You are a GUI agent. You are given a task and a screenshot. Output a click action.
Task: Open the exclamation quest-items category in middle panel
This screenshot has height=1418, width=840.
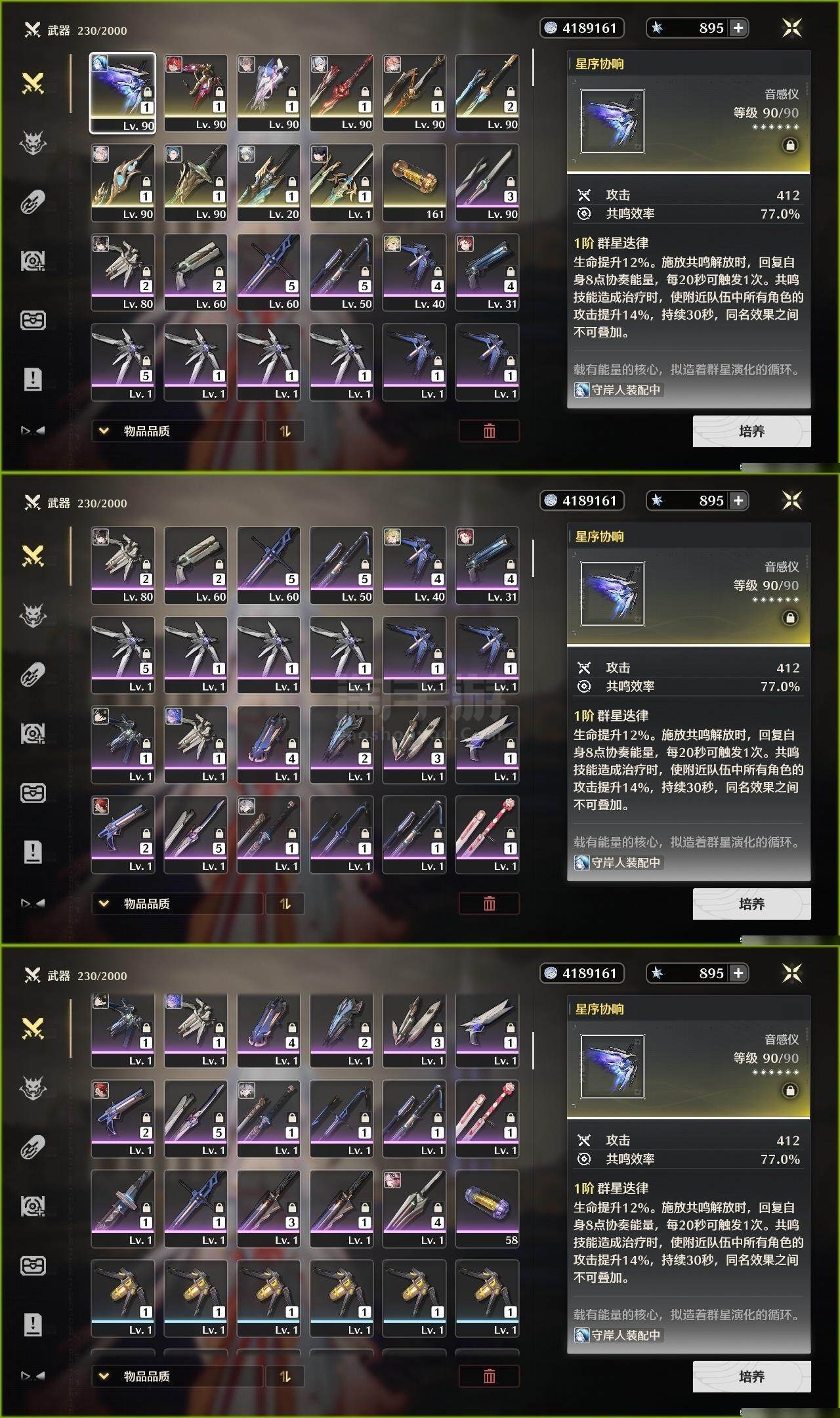(x=33, y=851)
